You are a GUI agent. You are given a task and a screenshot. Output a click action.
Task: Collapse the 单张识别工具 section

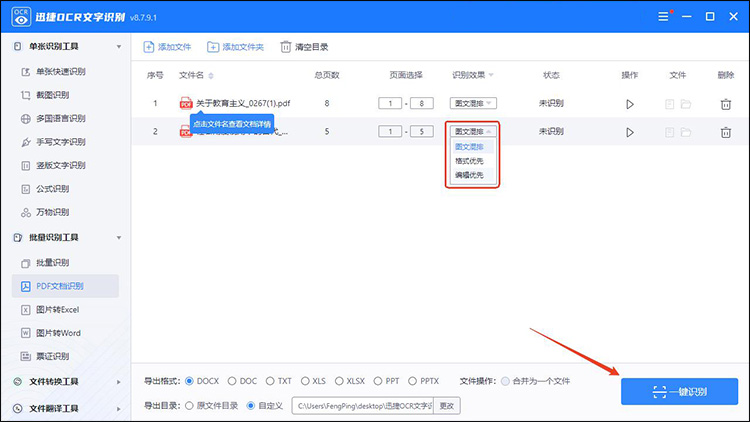pos(119,47)
